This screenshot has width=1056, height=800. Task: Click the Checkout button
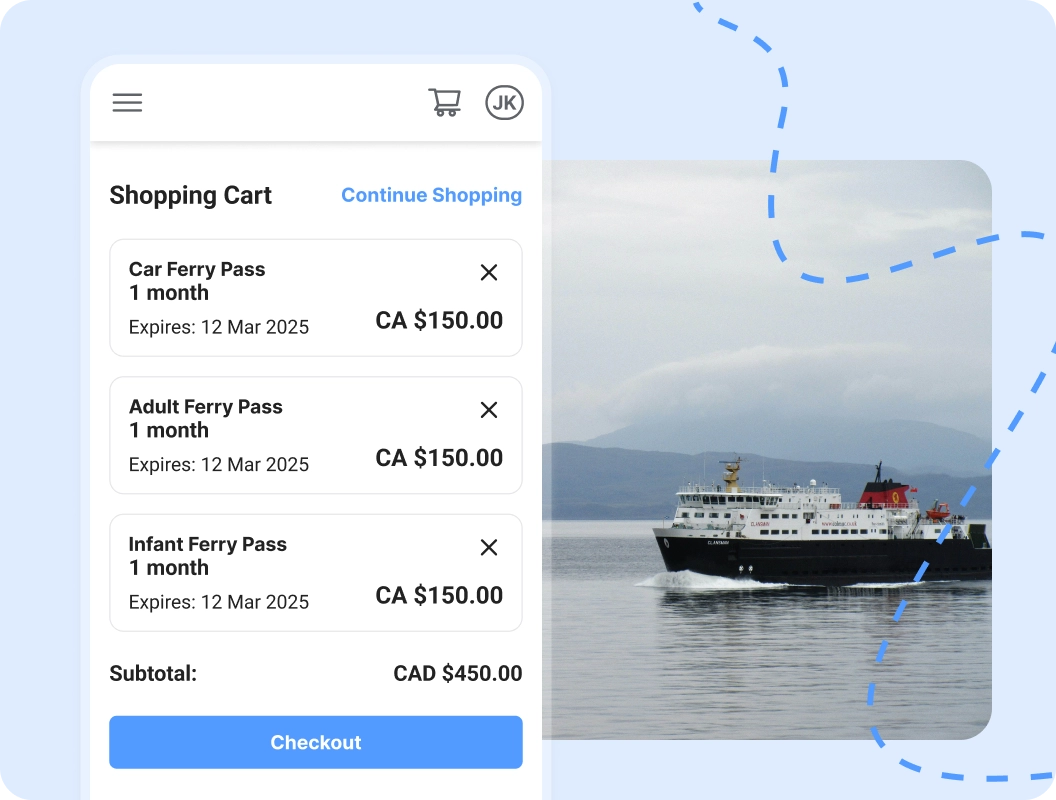(x=316, y=742)
